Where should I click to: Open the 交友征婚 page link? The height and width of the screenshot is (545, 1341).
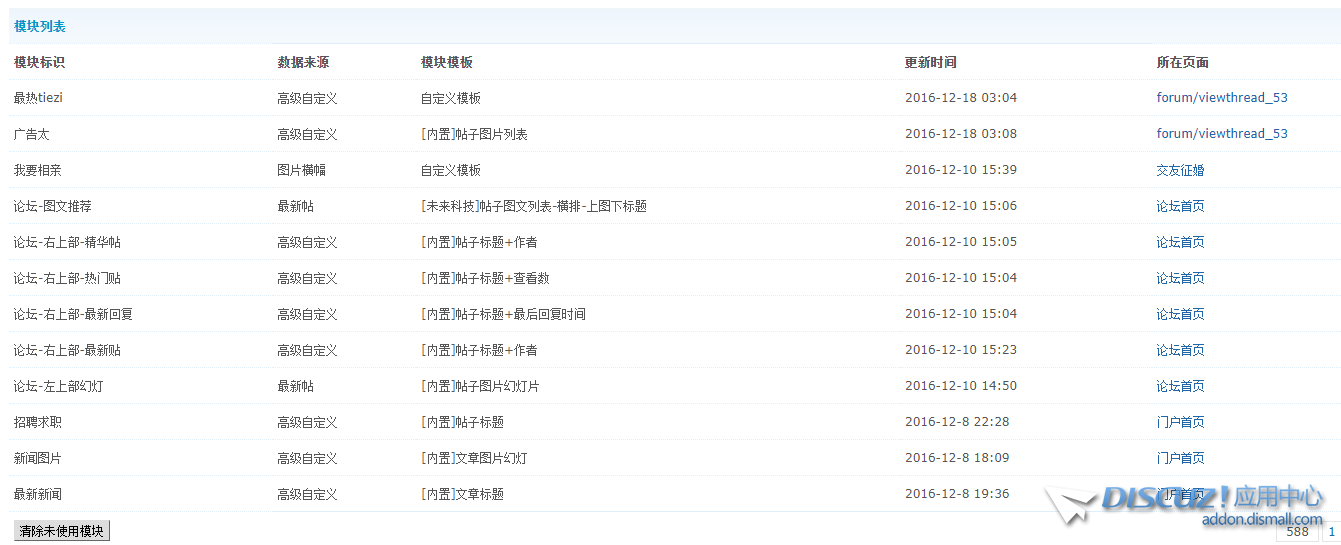pyautogui.click(x=1180, y=170)
